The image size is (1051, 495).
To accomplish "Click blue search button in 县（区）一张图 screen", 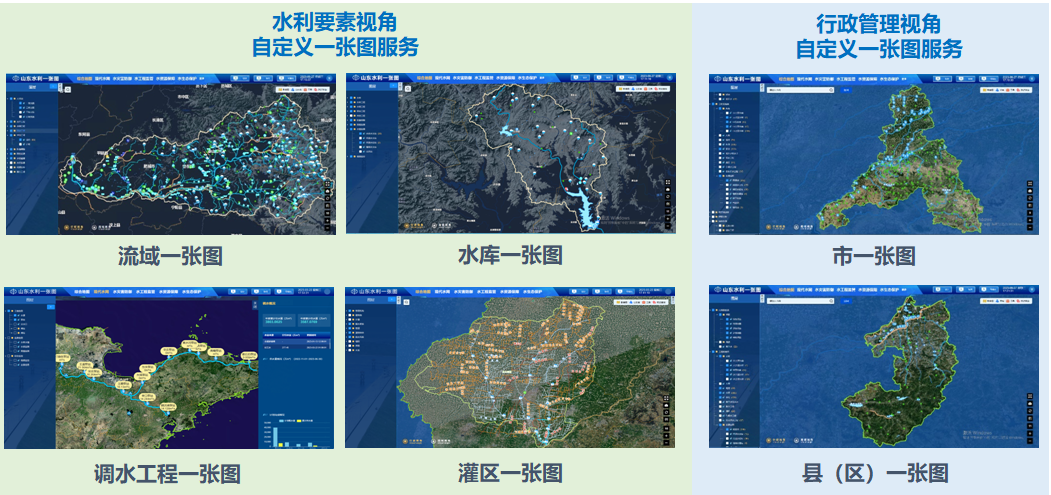I will coord(846,301).
